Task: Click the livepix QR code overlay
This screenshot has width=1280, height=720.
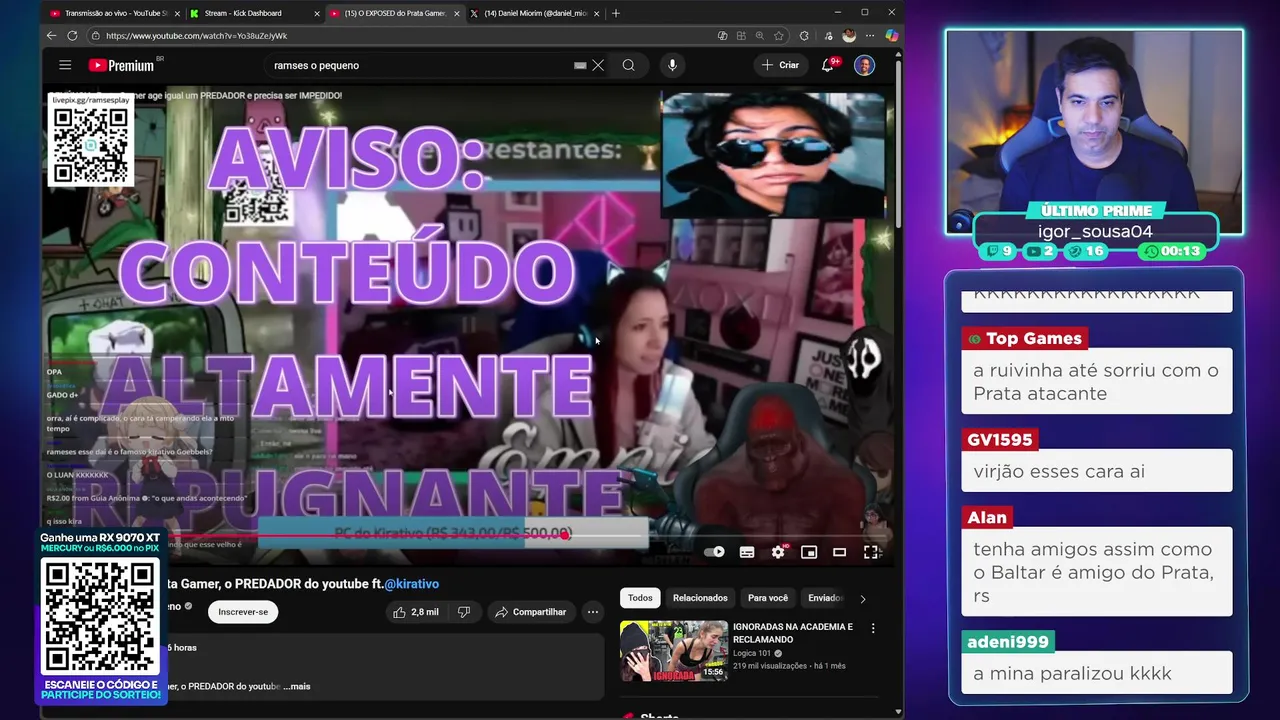Action: click(91, 141)
